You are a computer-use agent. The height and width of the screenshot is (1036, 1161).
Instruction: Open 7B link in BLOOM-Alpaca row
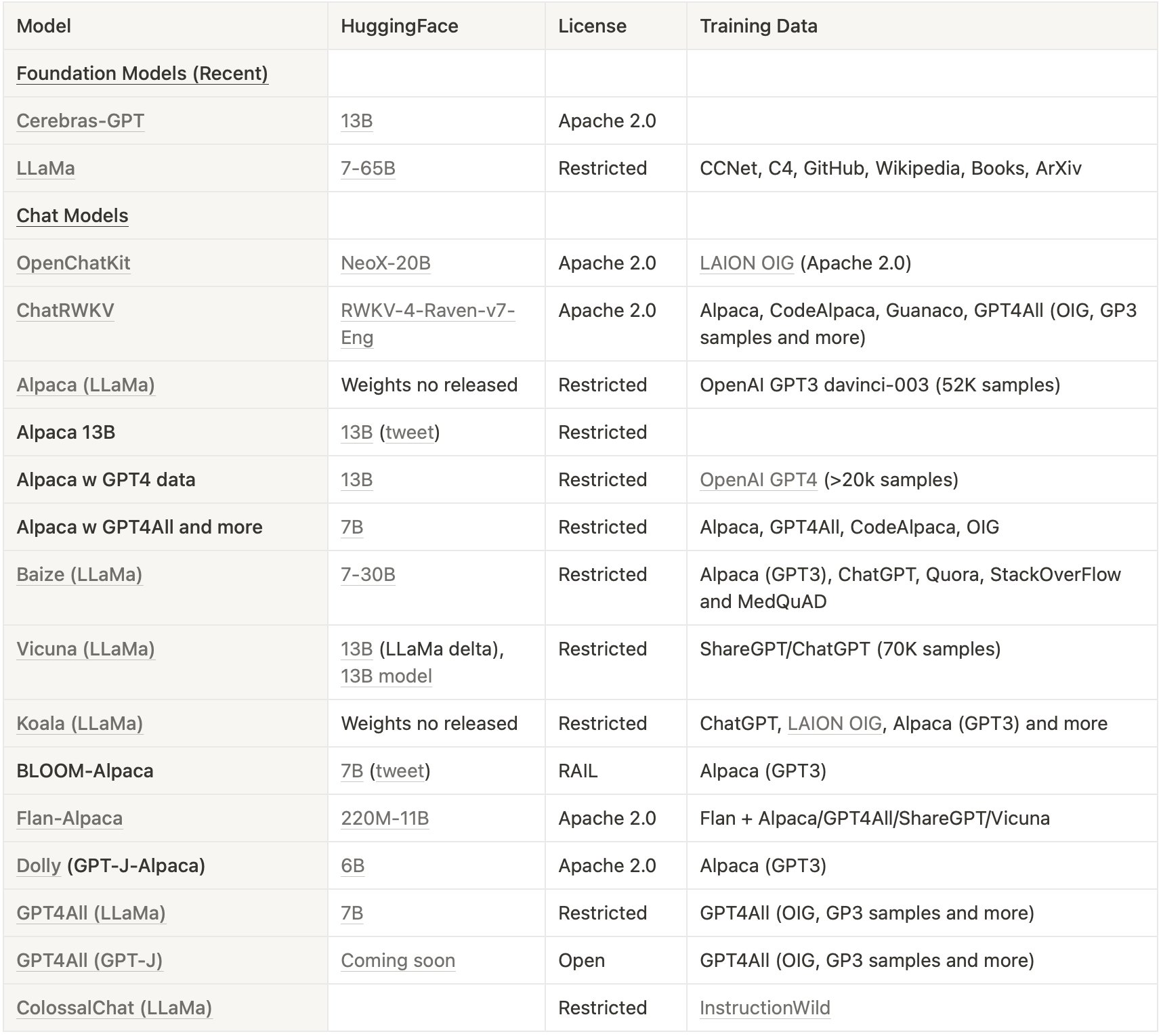click(x=352, y=771)
